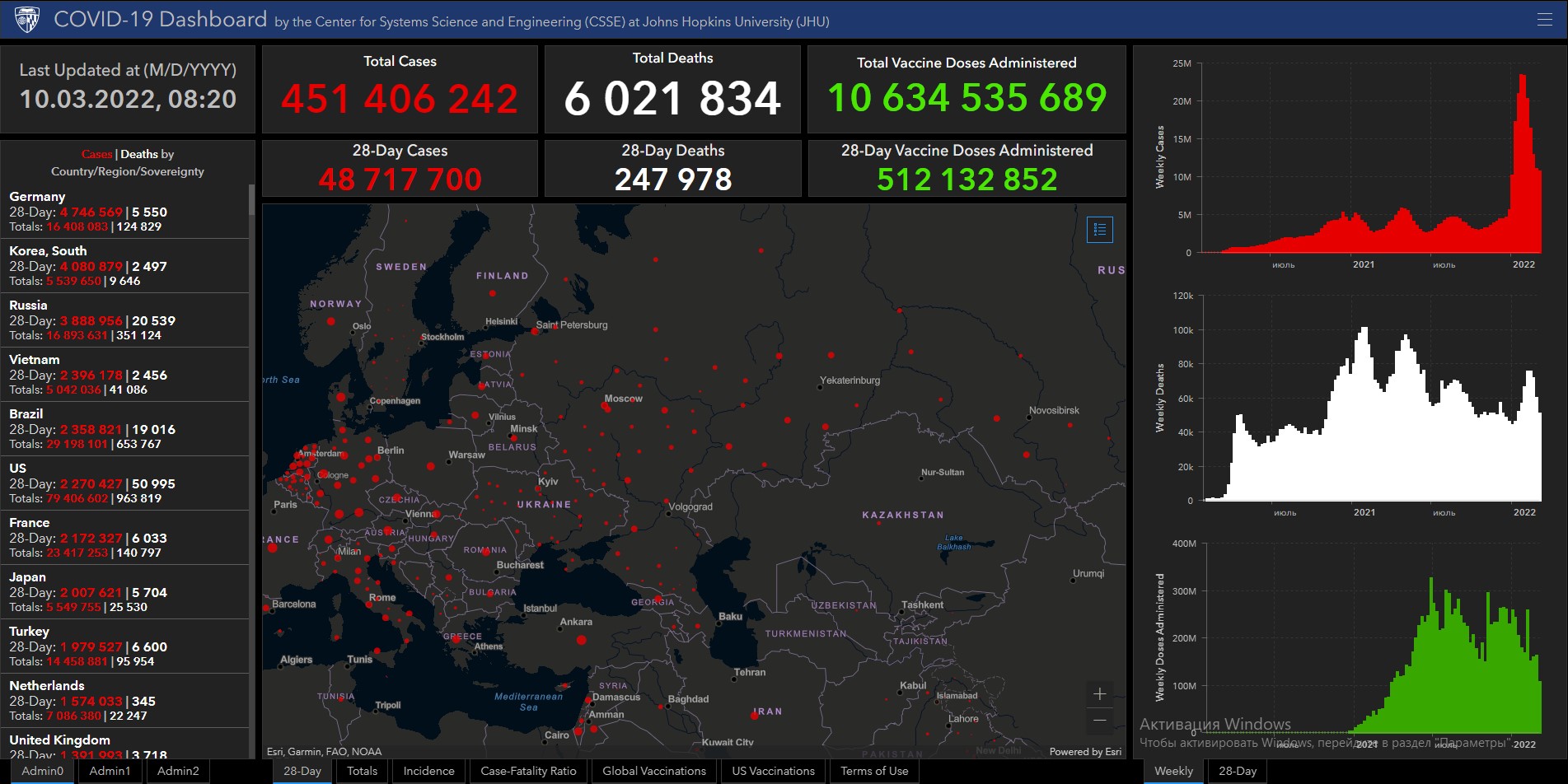Switch to the Admin1 tab

(110, 771)
